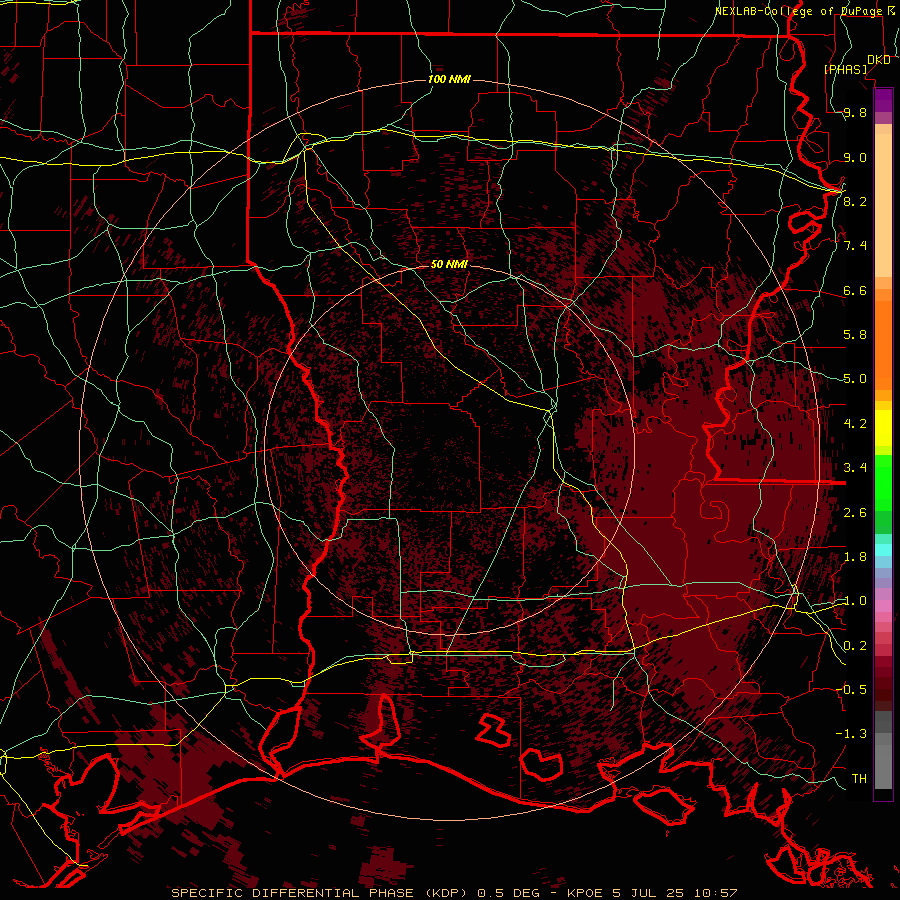Click the 7.4 value on color scale
900x900 pixels.
pyautogui.click(x=855, y=246)
